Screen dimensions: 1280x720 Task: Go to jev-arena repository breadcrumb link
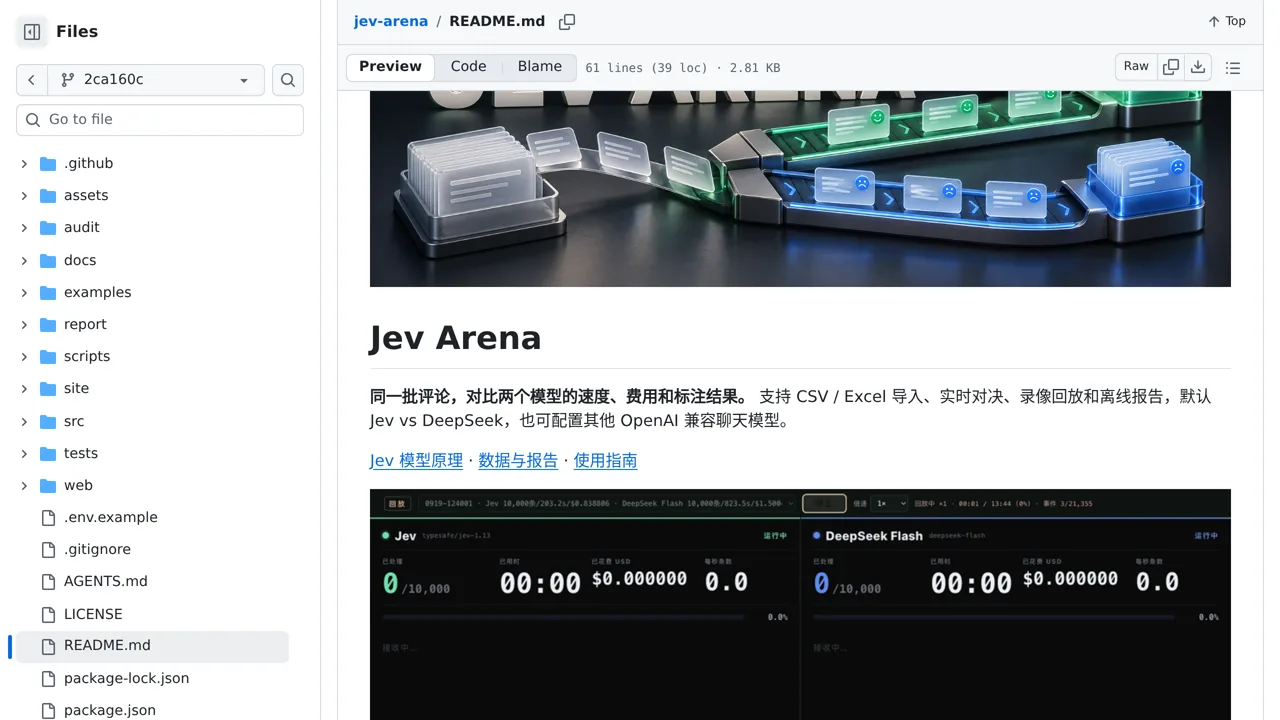(x=391, y=21)
